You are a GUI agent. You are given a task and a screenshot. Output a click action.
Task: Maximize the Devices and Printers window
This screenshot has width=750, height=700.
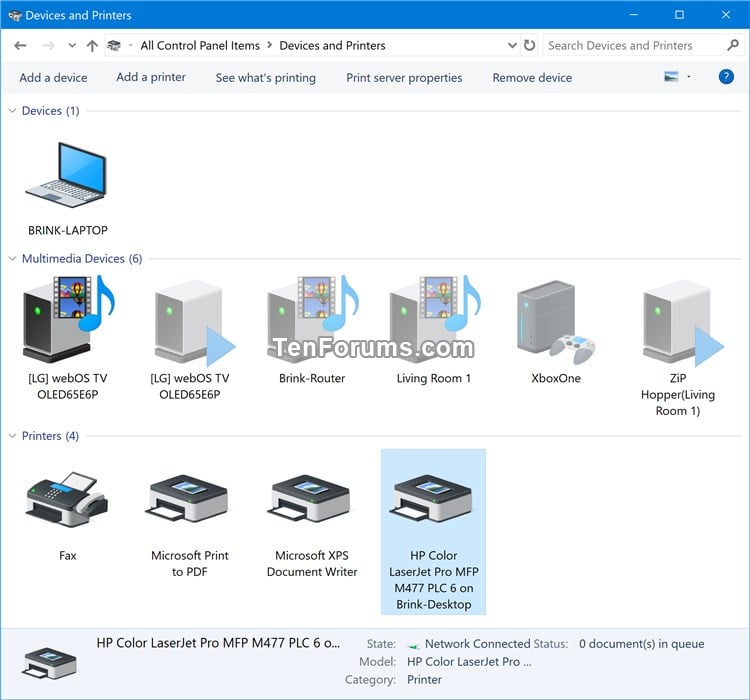coord(679,15)
